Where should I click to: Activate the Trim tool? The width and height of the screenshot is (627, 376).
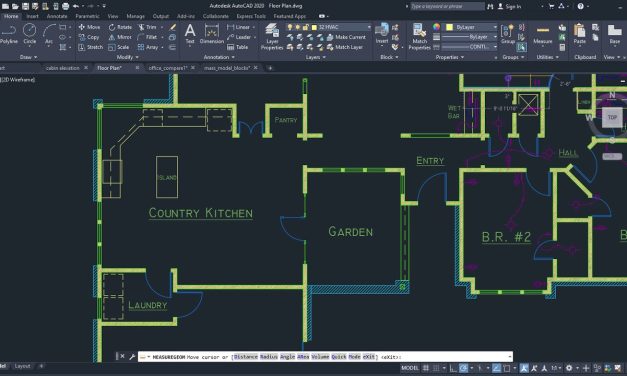147,27
